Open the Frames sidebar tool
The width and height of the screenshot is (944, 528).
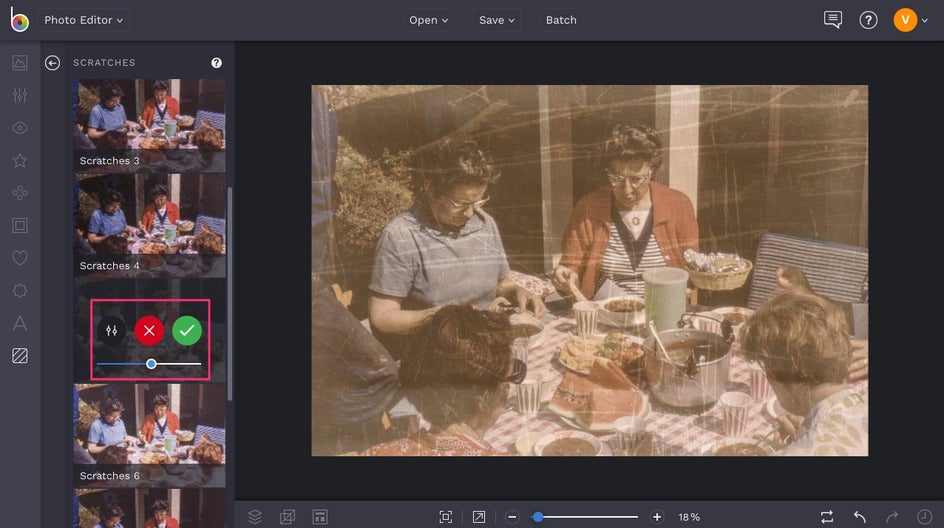tap(20, 225)
